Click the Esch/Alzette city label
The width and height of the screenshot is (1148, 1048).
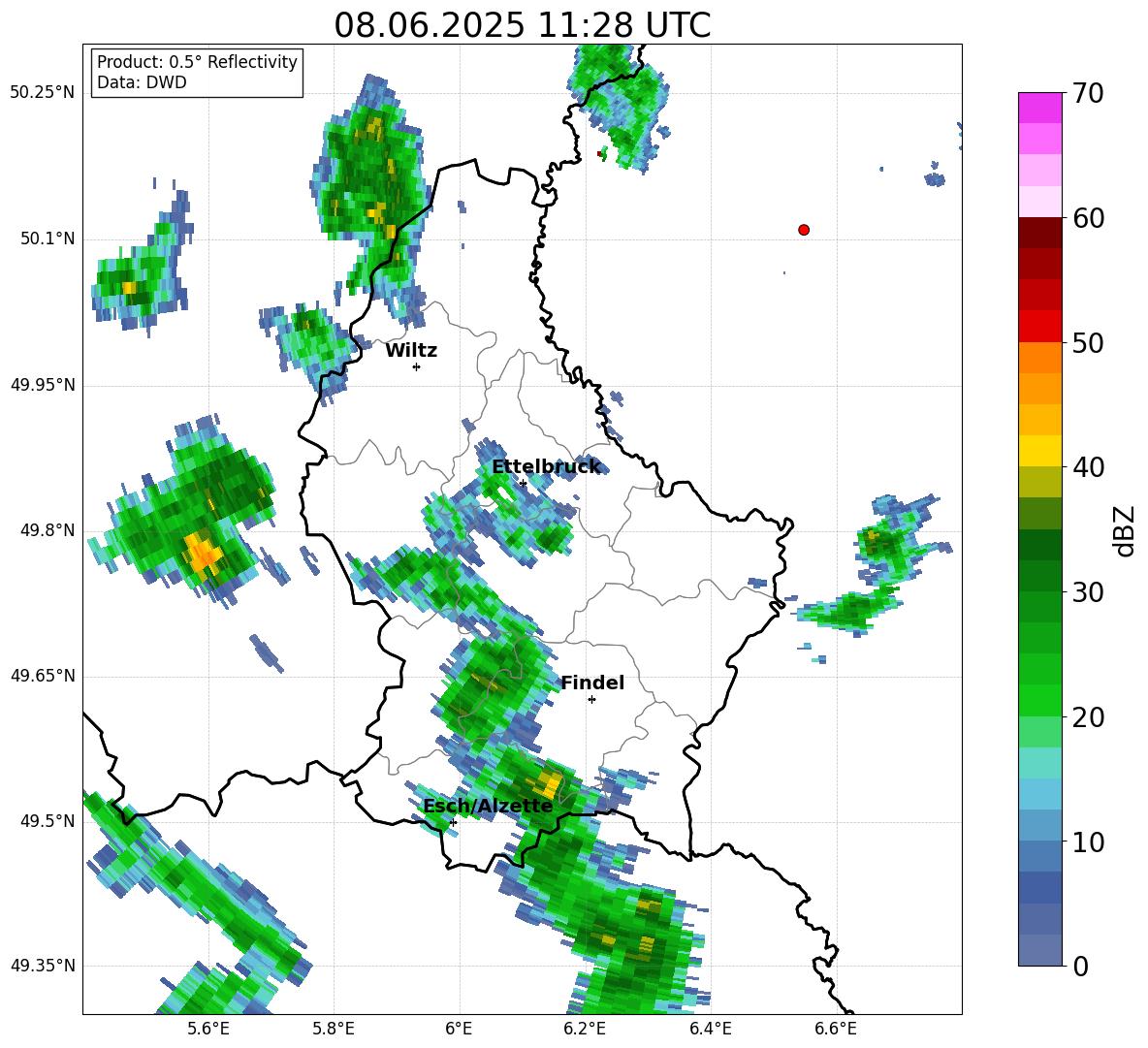488,806
